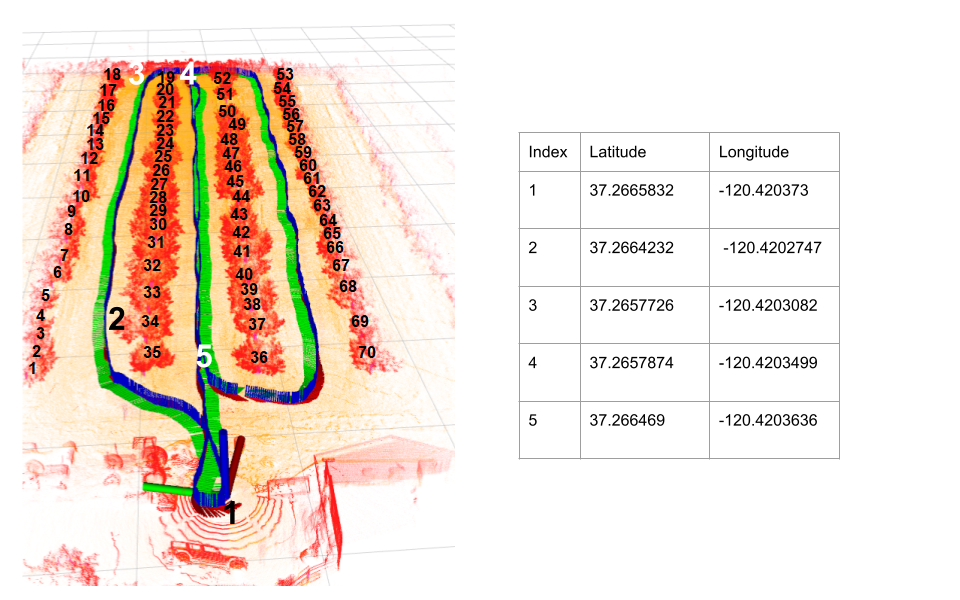Click tree label 35

(x=152, y=352)
